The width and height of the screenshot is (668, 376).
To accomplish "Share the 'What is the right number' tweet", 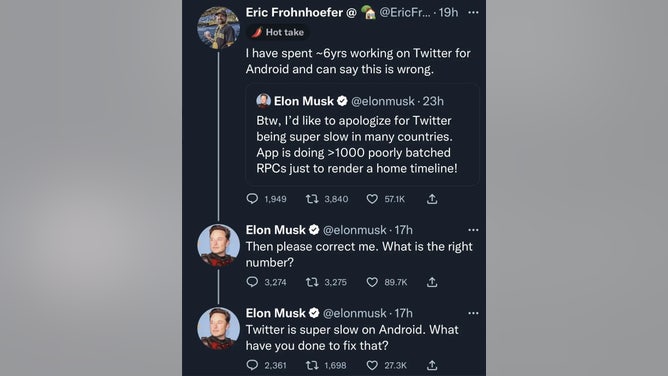I will click(x=432, y=282).
